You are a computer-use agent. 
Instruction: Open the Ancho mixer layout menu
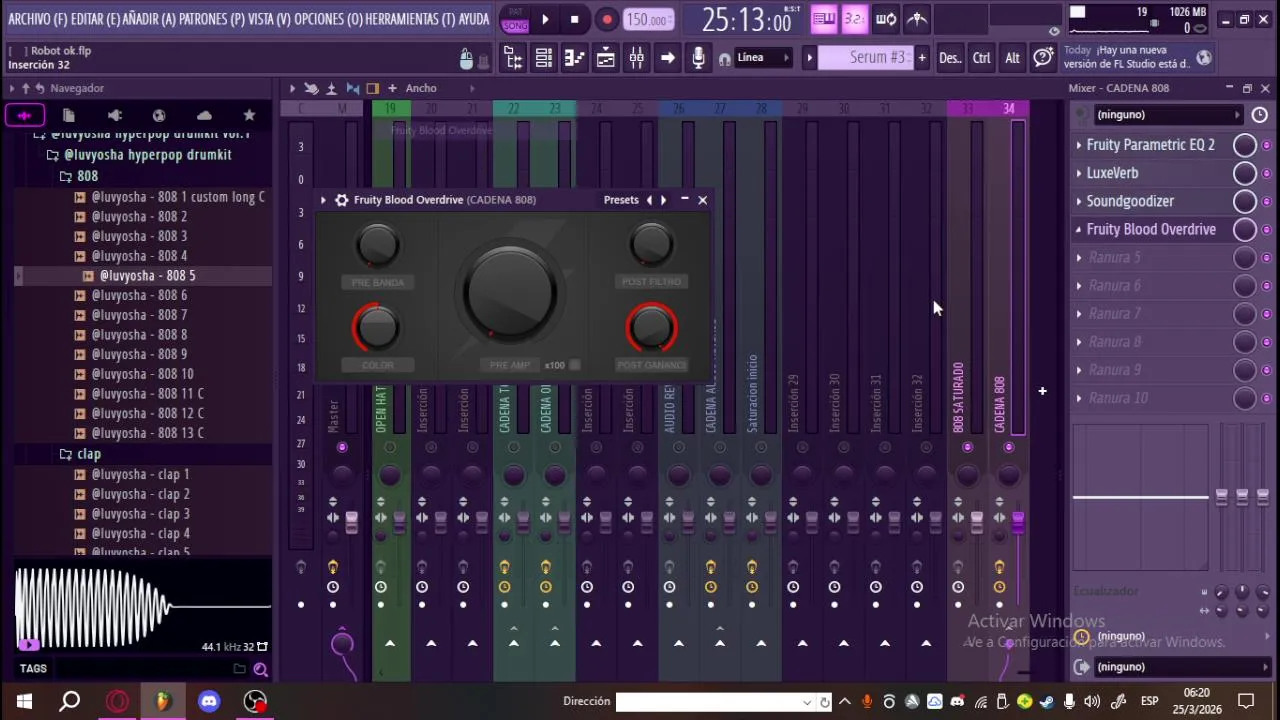(x=421, y=88)
